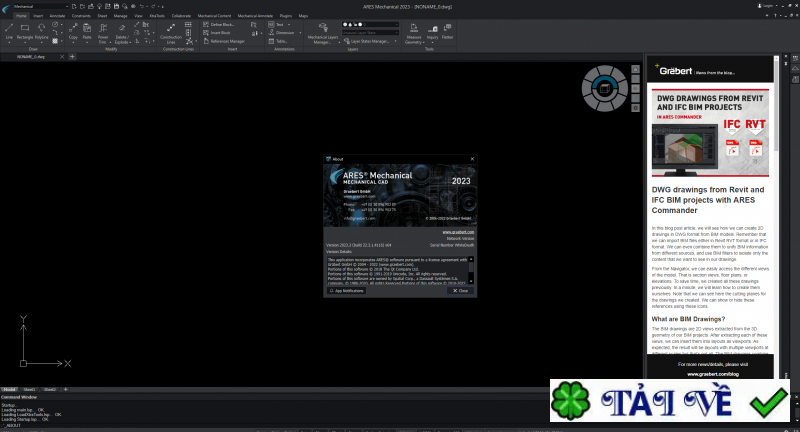Image resolution: width=800 pixels, height=432 pixels.
Task: Open the Mechanical Annotate ribbon tab
Action: [255, 16]
